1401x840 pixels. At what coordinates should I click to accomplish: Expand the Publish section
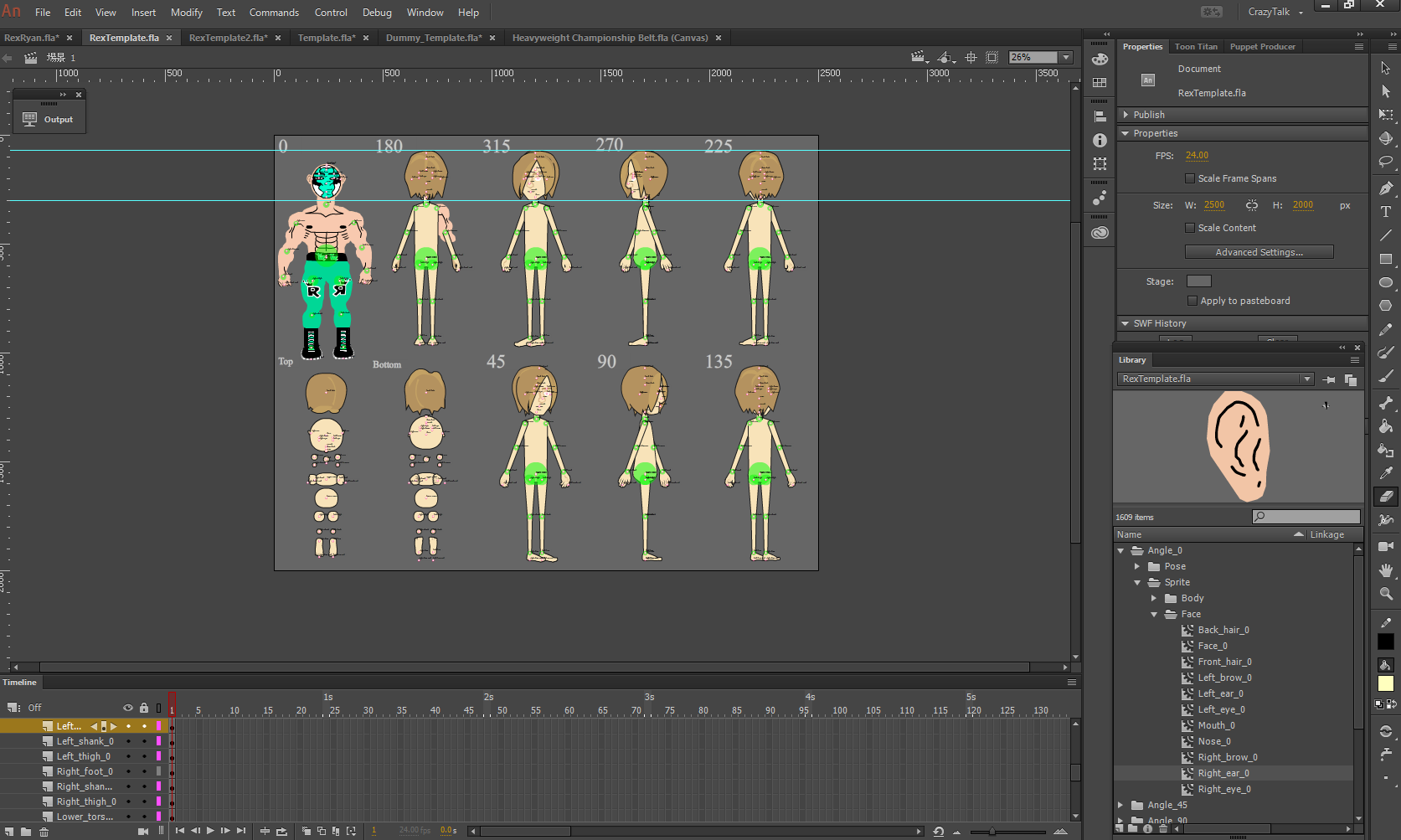(x=1126, y=115)
